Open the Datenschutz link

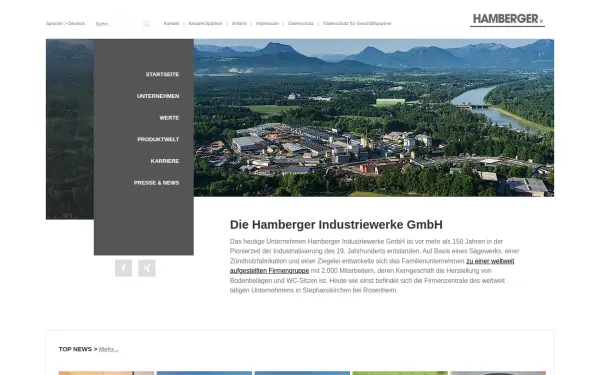pyautogui.click(x=301, y=23)
